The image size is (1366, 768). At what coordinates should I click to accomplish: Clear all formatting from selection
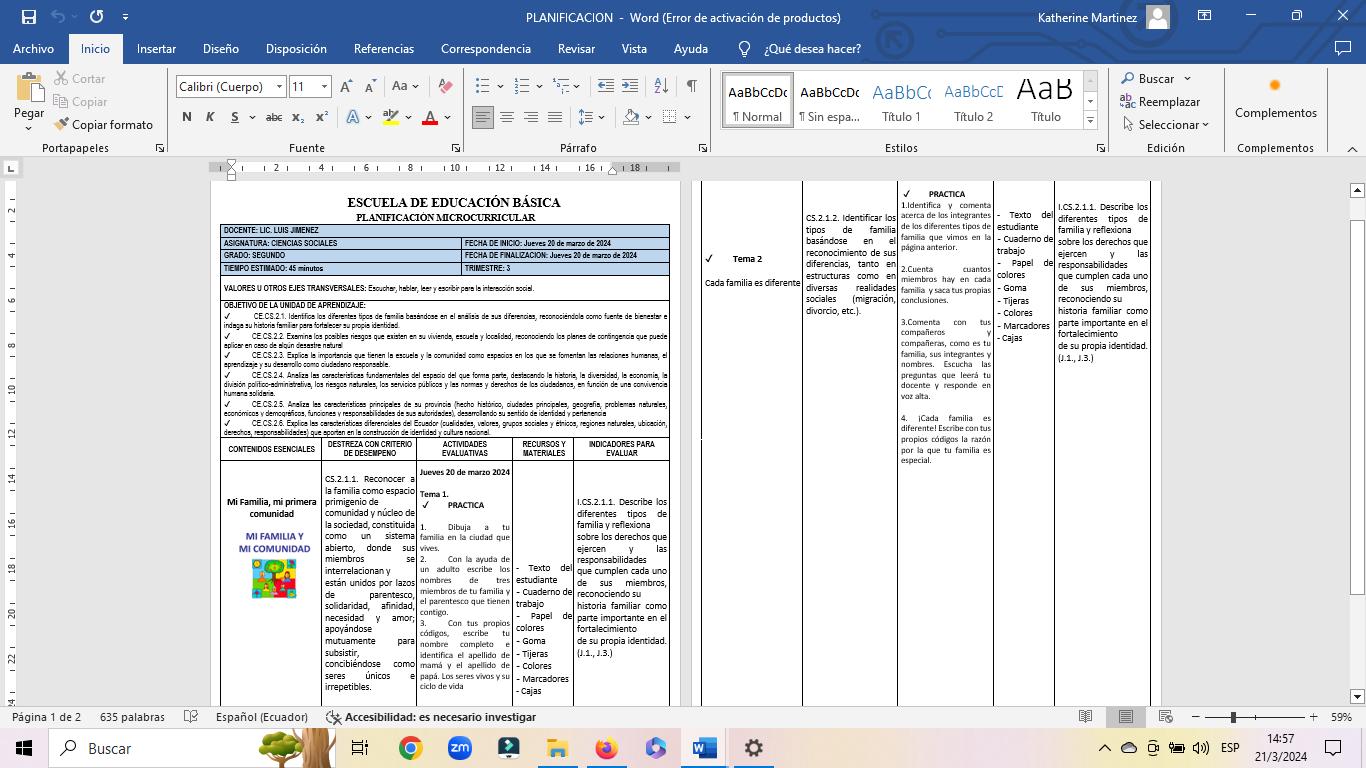pyautogui.click(x=446, y=86)
